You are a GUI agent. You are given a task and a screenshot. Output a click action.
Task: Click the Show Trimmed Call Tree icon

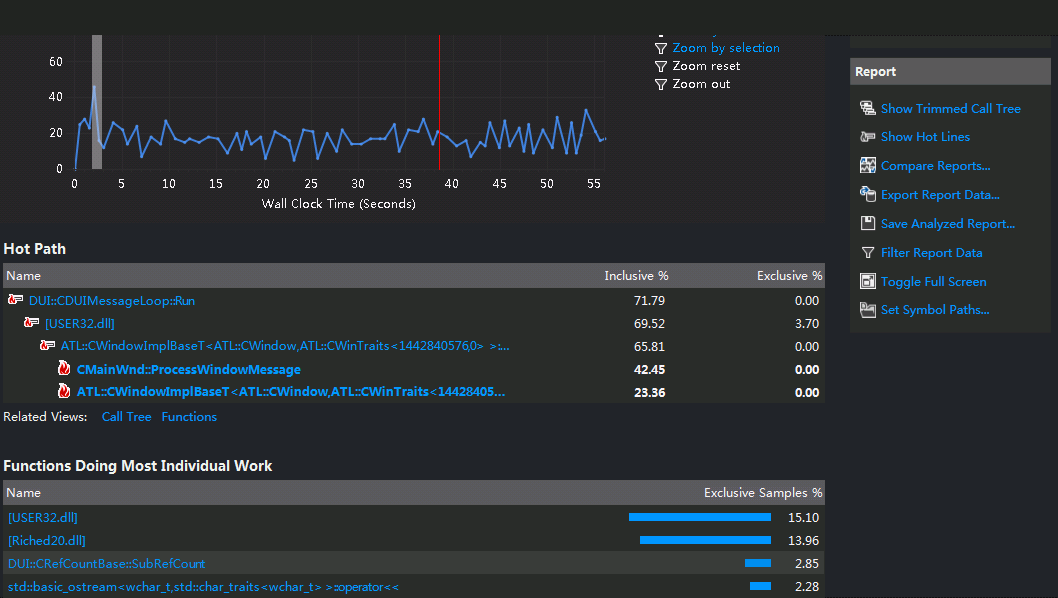click(867, 108)
